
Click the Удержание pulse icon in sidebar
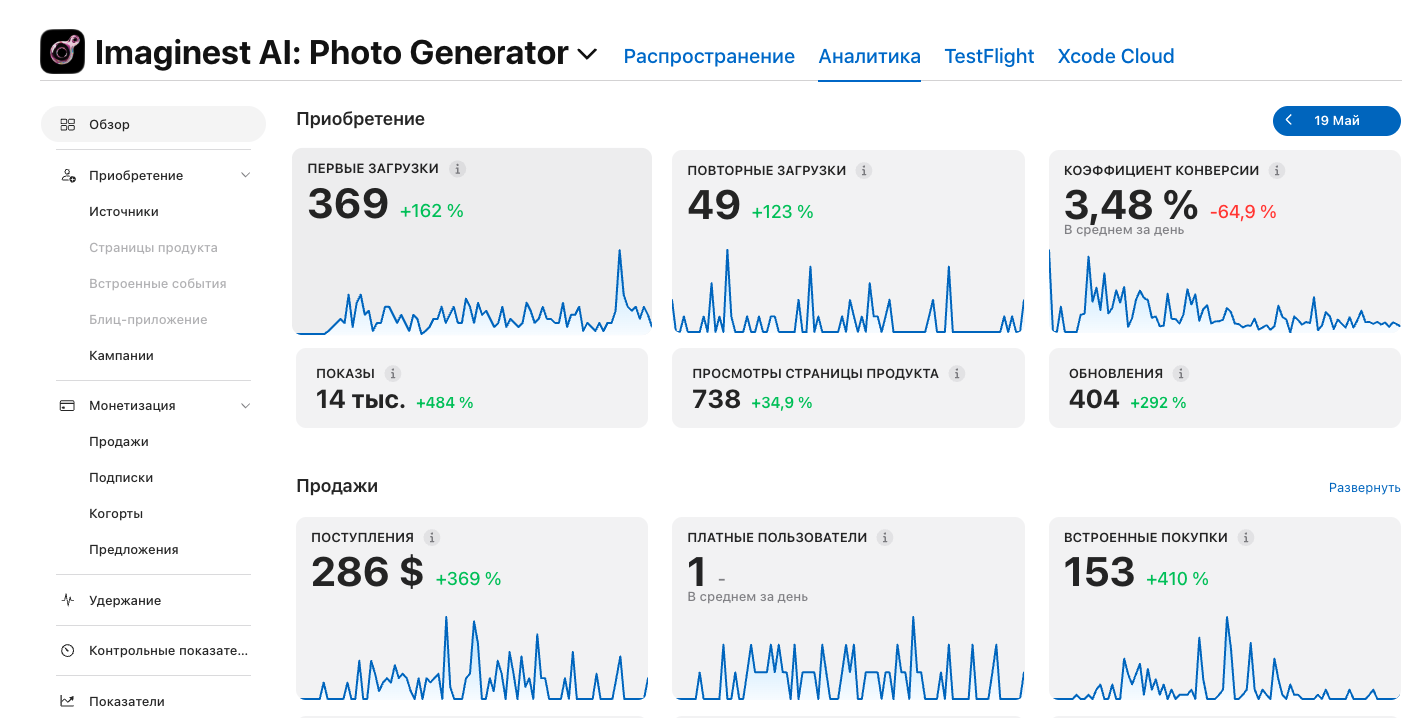coord(68,601)
